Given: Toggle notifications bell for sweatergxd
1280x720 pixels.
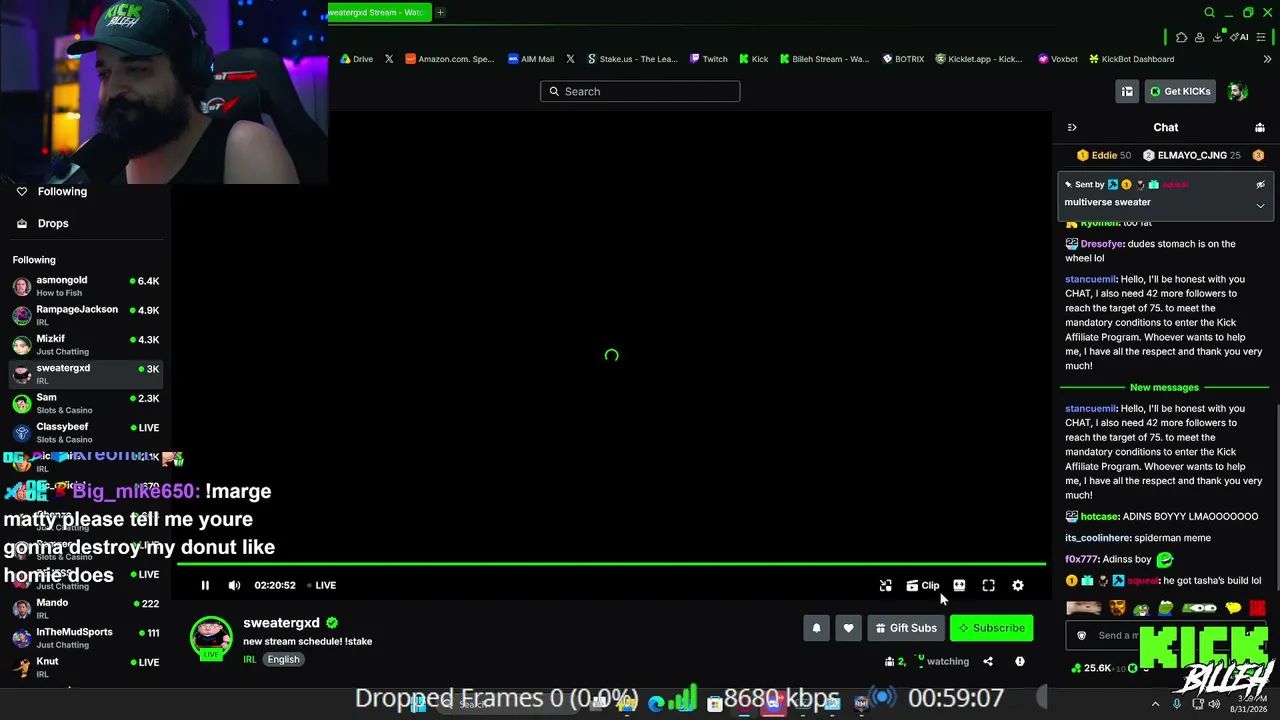Looking at the screenshot, I should coord(816,628).
